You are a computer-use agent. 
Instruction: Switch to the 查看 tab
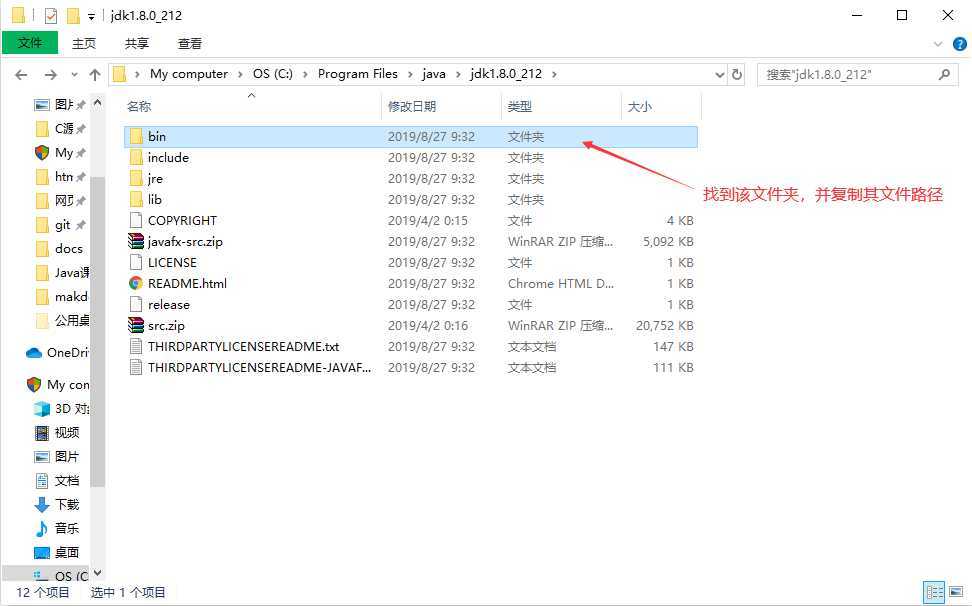click(x=190, y=43)
